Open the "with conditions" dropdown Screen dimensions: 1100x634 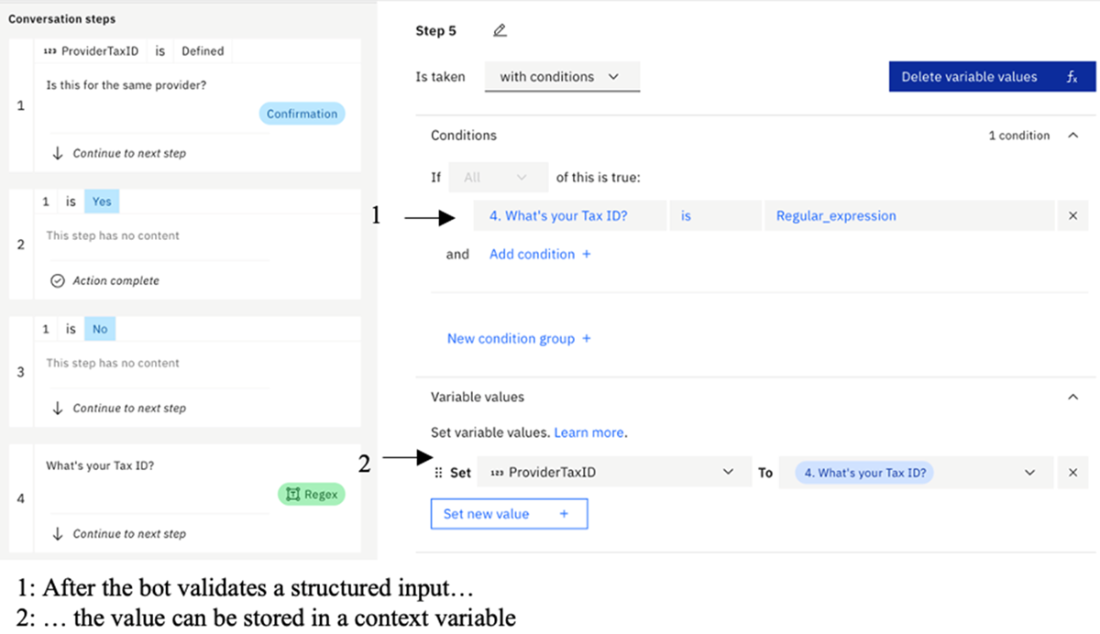coord(561,77)
